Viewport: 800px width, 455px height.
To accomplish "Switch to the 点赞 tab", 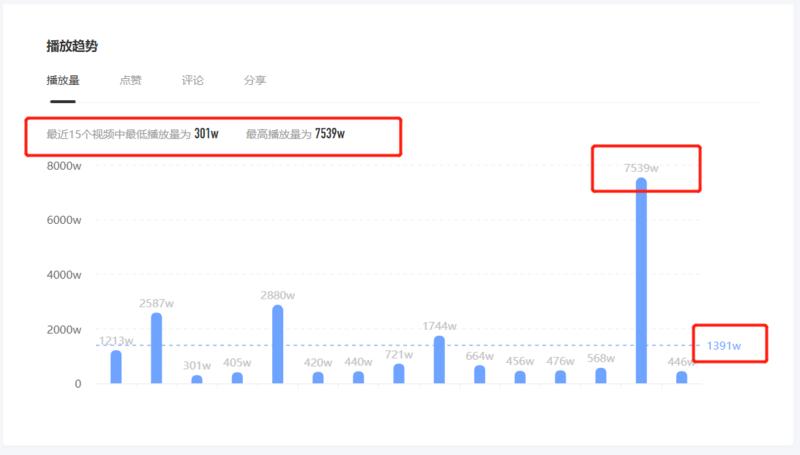I will click(130, 80).
